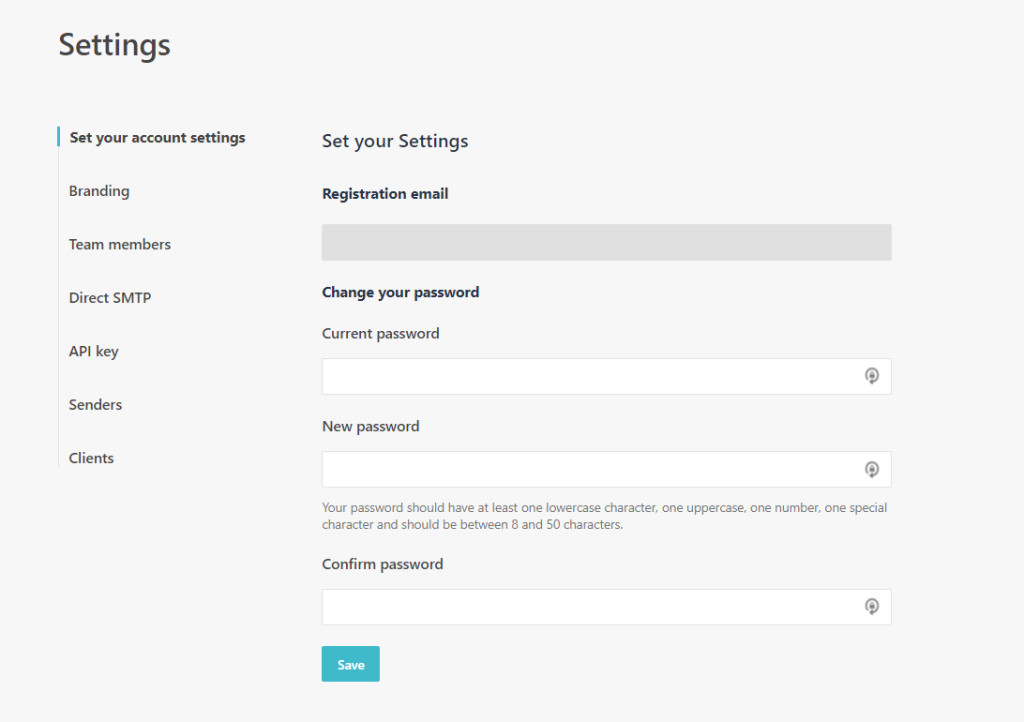Switch to the Branding section
This screenshot has height=722, width=1024.
tap(99, 191)
